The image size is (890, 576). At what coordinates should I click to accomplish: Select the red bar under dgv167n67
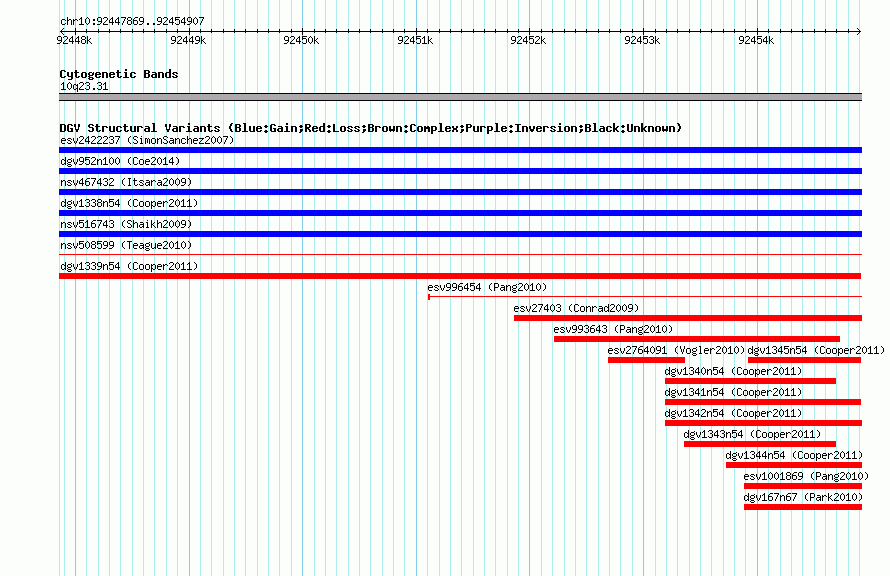[x=803, y=507]
